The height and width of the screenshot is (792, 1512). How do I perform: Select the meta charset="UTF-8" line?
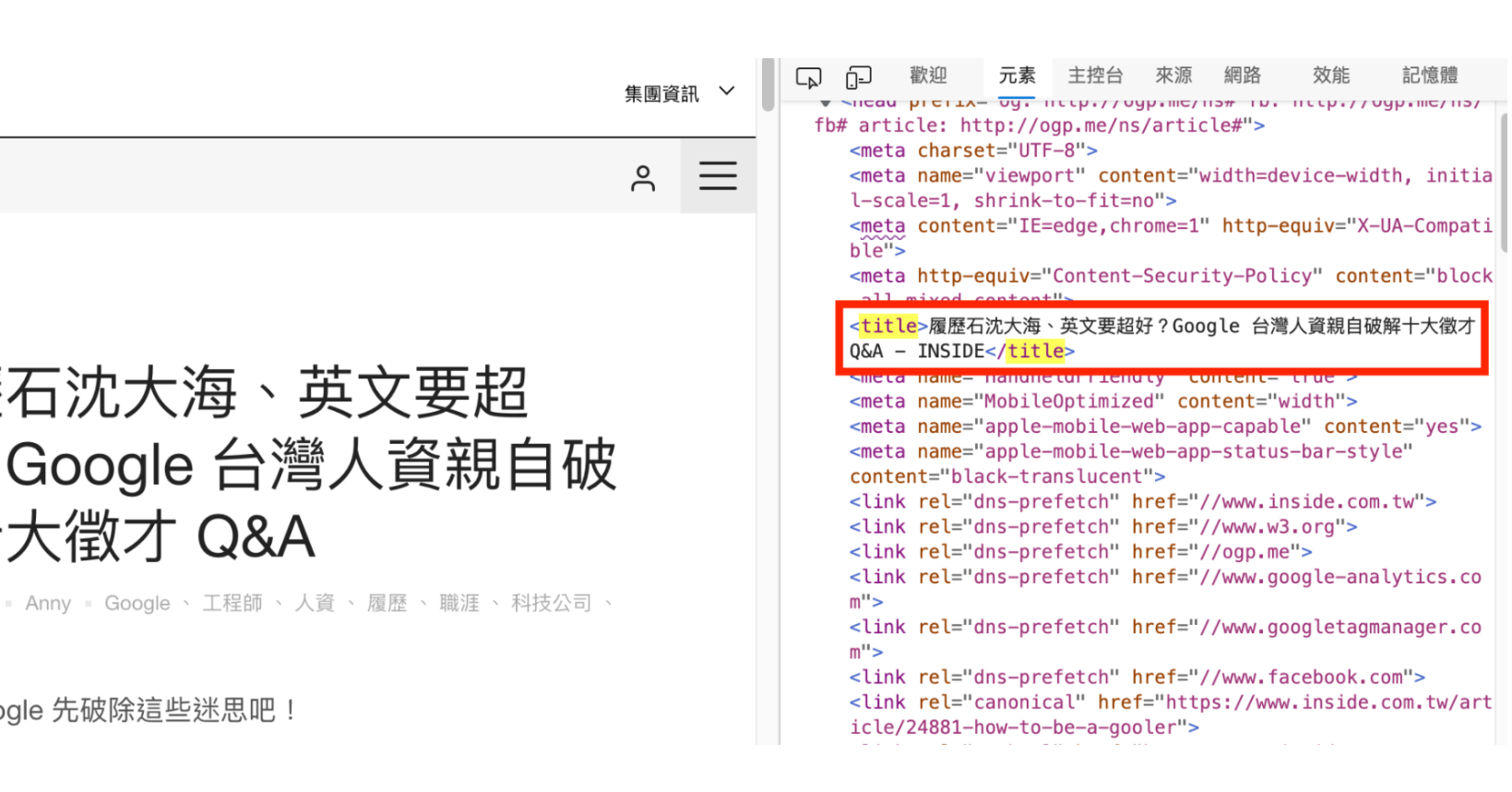973,150
